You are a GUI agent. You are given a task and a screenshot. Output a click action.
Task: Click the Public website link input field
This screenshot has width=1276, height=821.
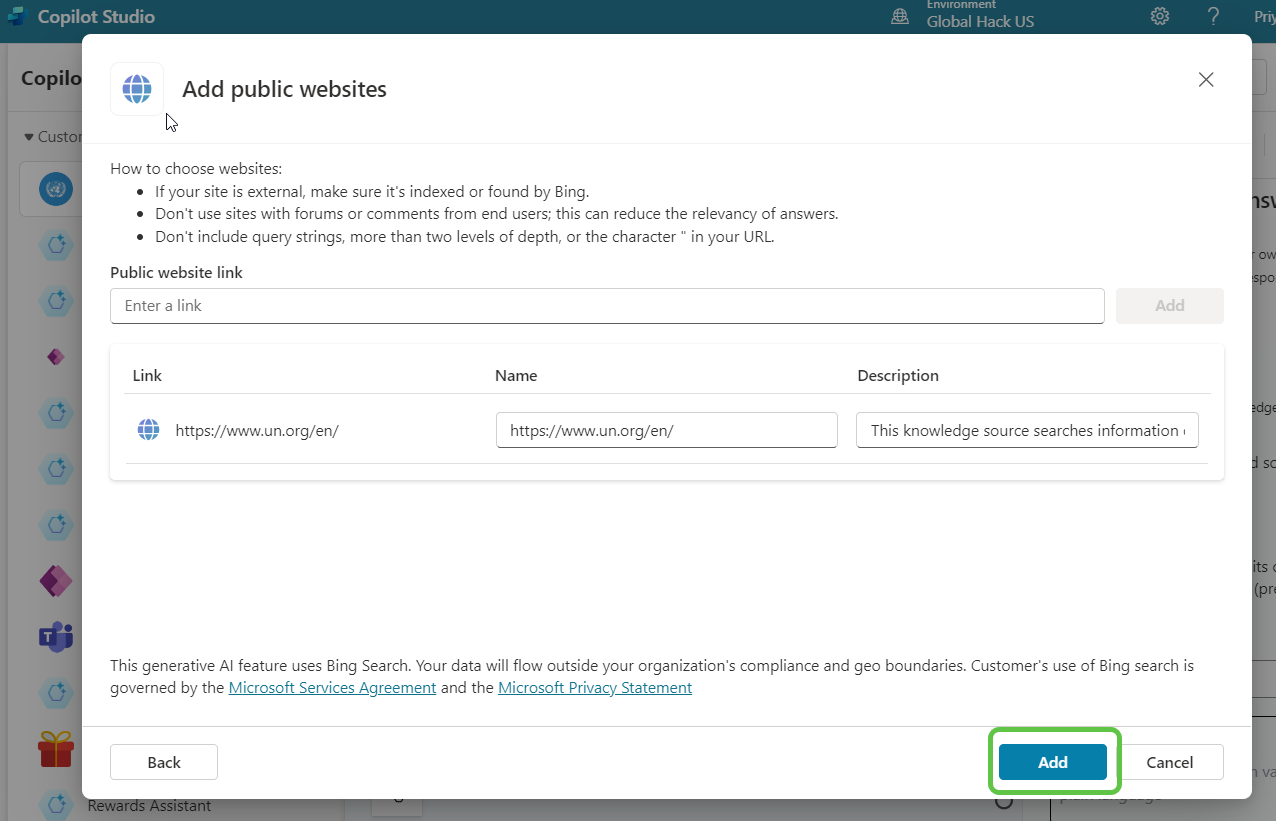pyautogui.click(x=607, y=306)
